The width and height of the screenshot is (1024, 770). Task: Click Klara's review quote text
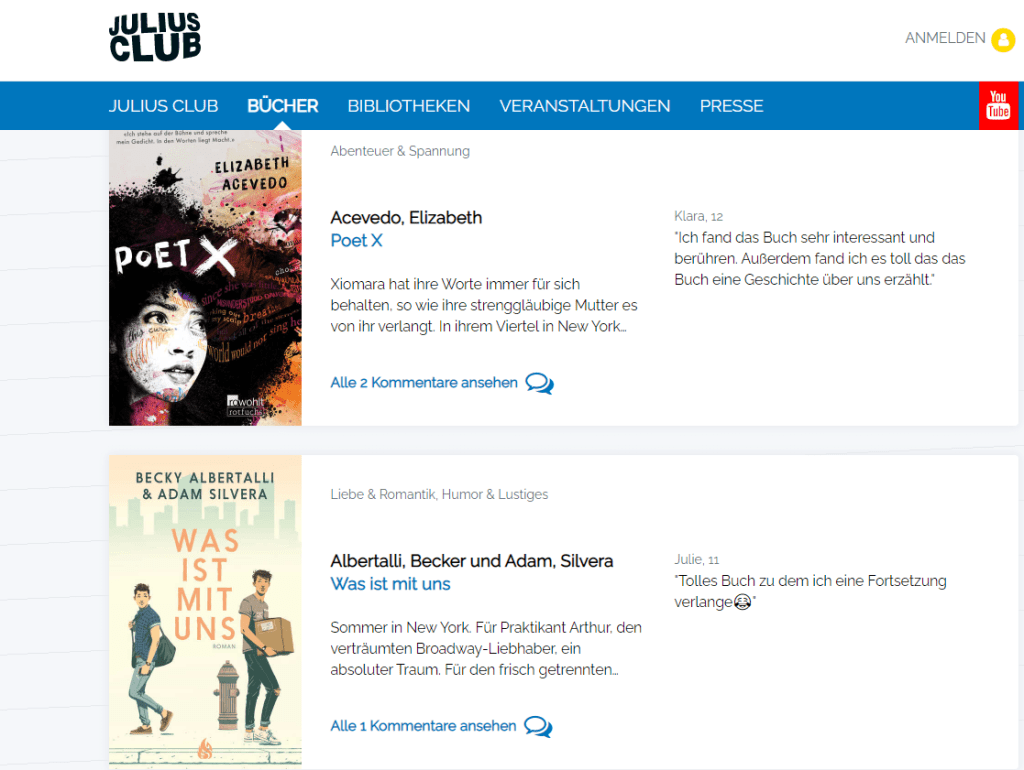click(x=820, y=258)
